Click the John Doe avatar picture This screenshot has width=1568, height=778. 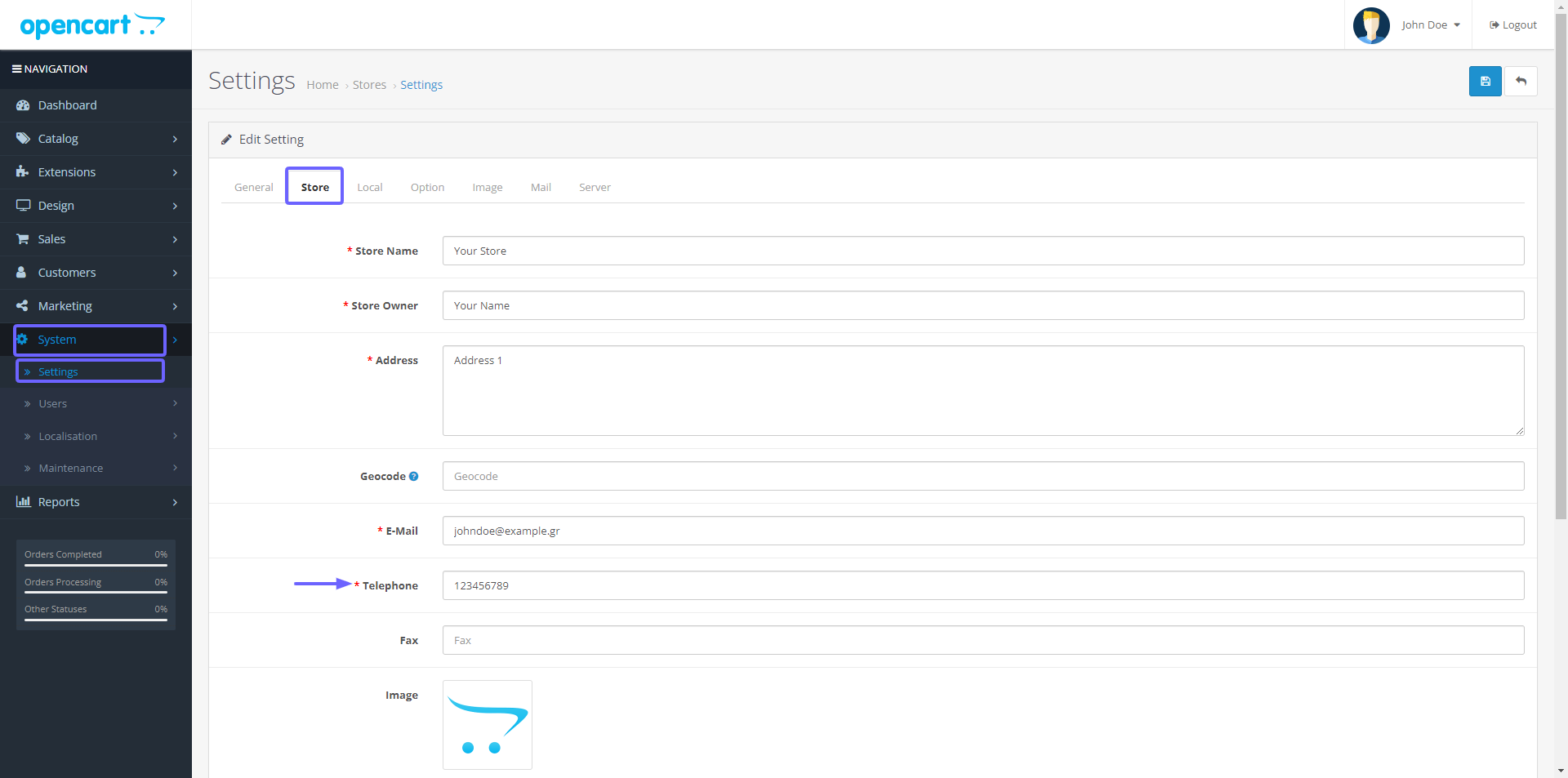click(1371, 25)
